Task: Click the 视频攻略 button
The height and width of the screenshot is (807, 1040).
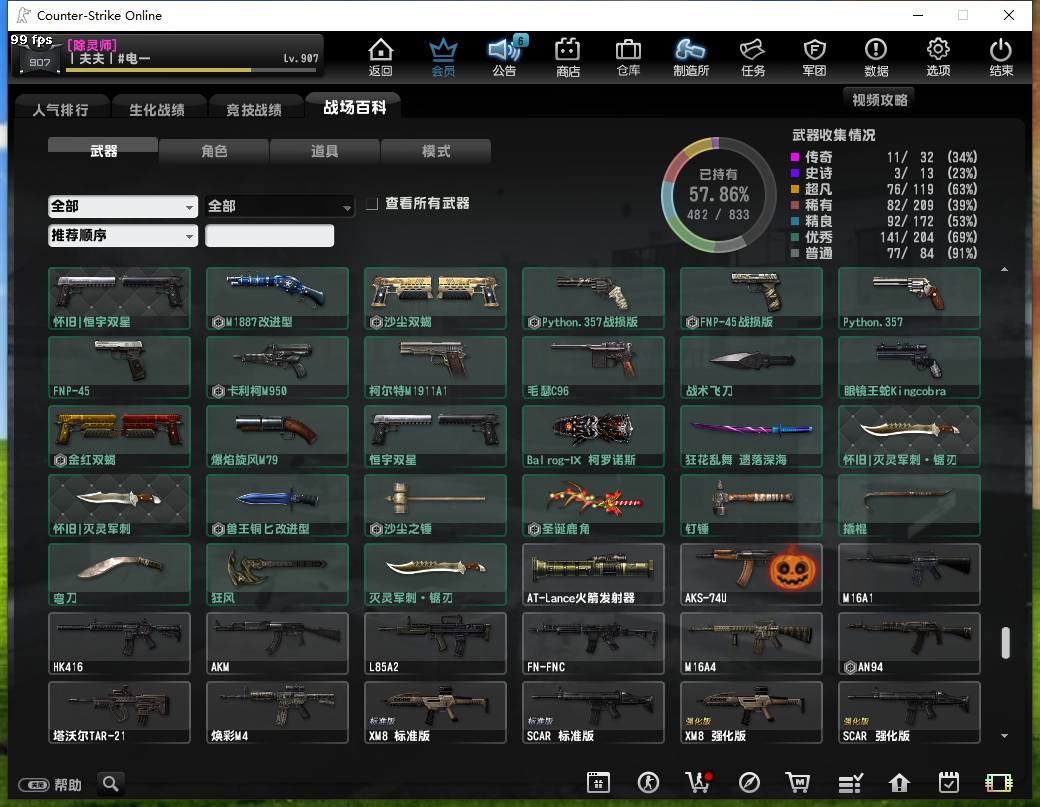Action: 879,100
